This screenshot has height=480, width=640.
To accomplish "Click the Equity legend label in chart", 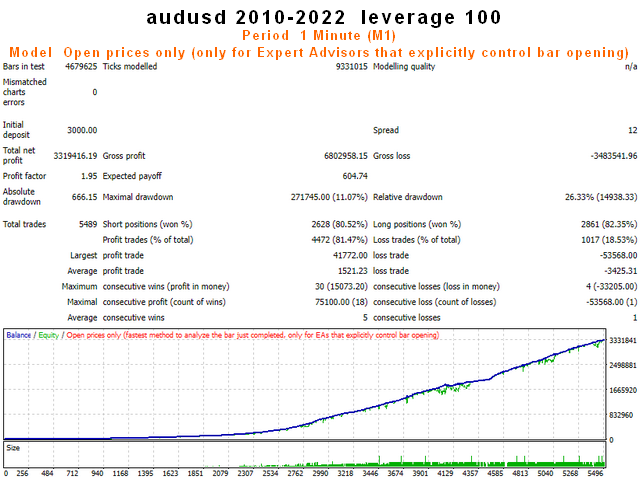I will 49,335.
